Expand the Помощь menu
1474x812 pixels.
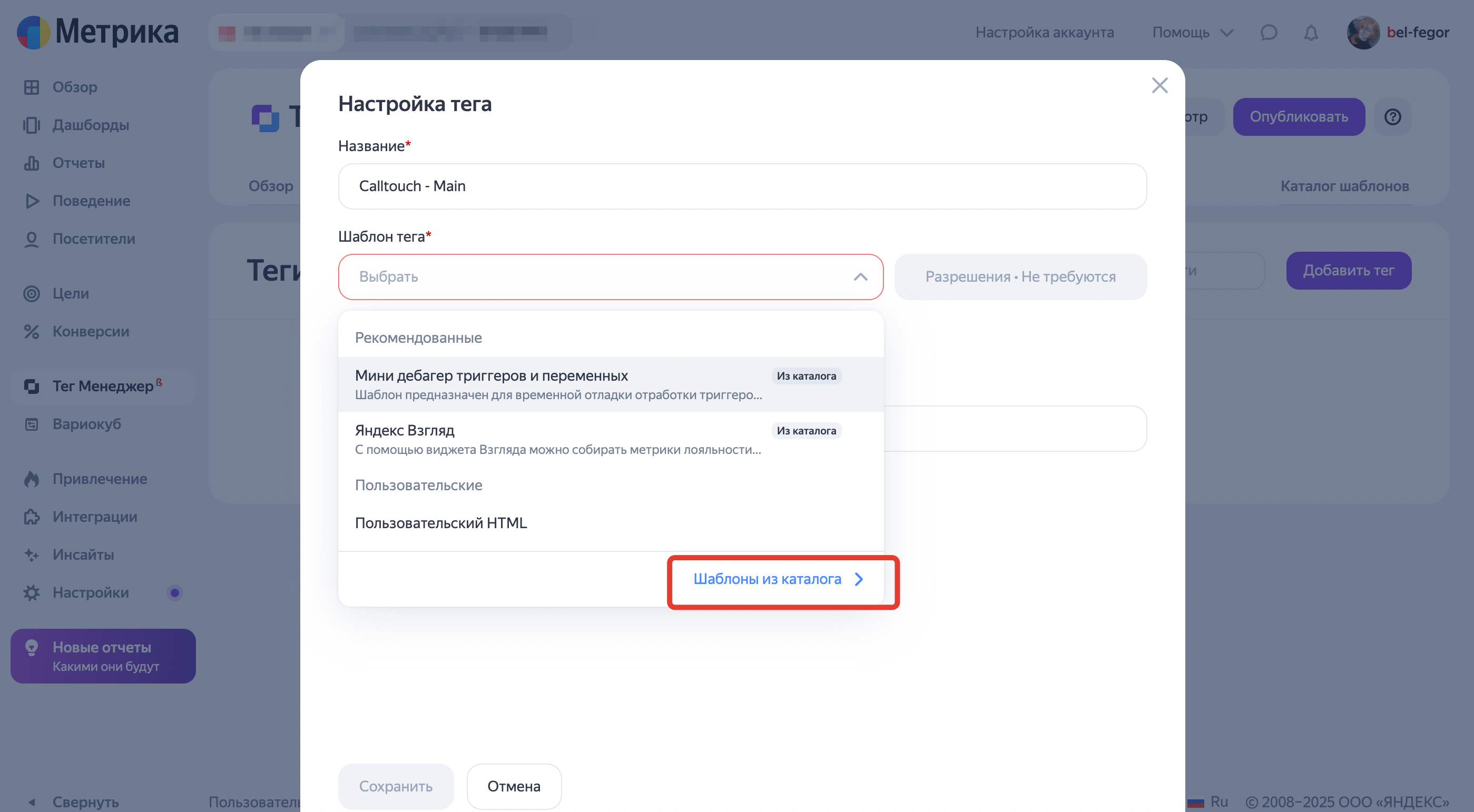[1192, 33]
